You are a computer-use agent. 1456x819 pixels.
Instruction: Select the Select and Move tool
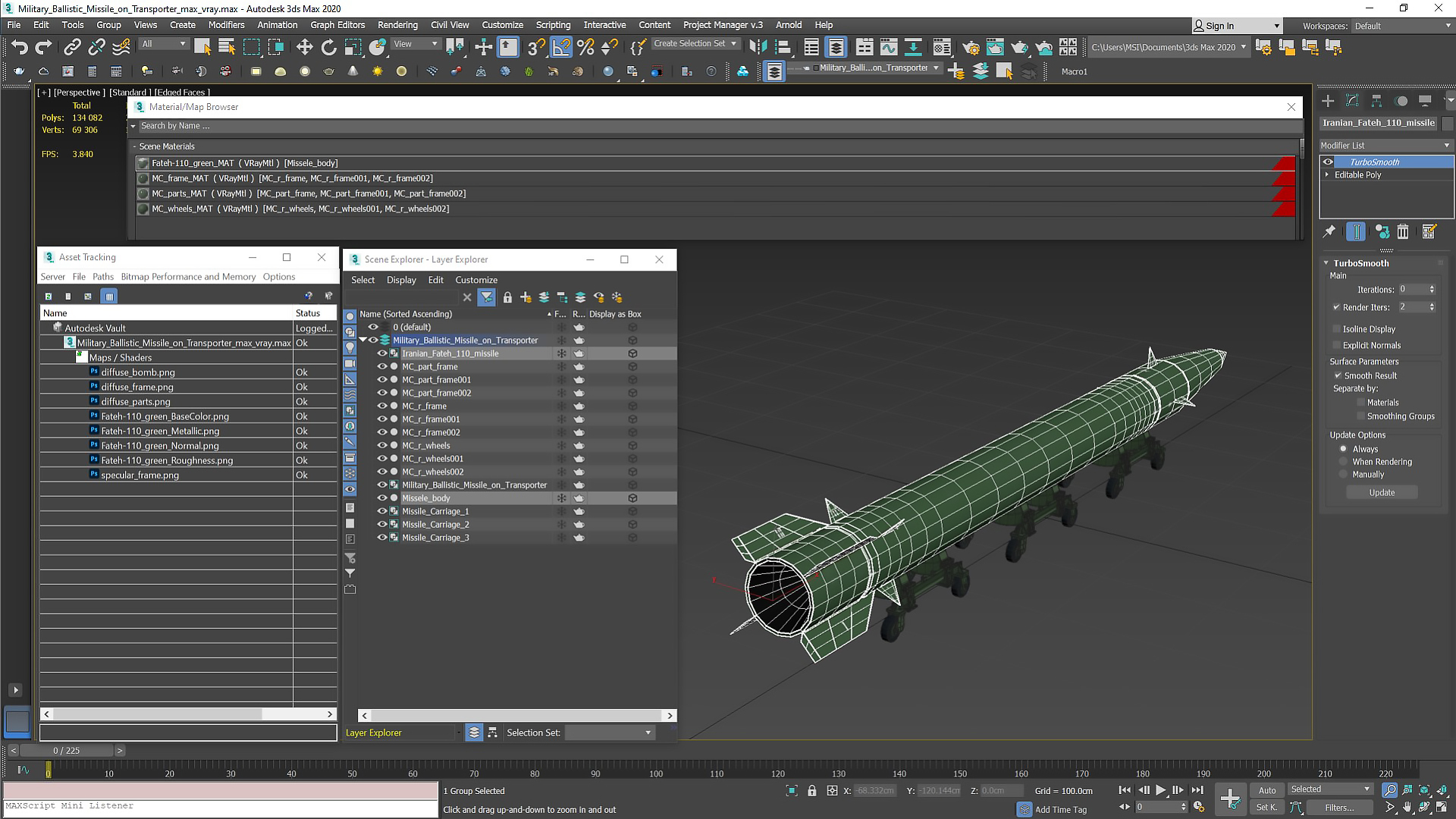(304, 47)
